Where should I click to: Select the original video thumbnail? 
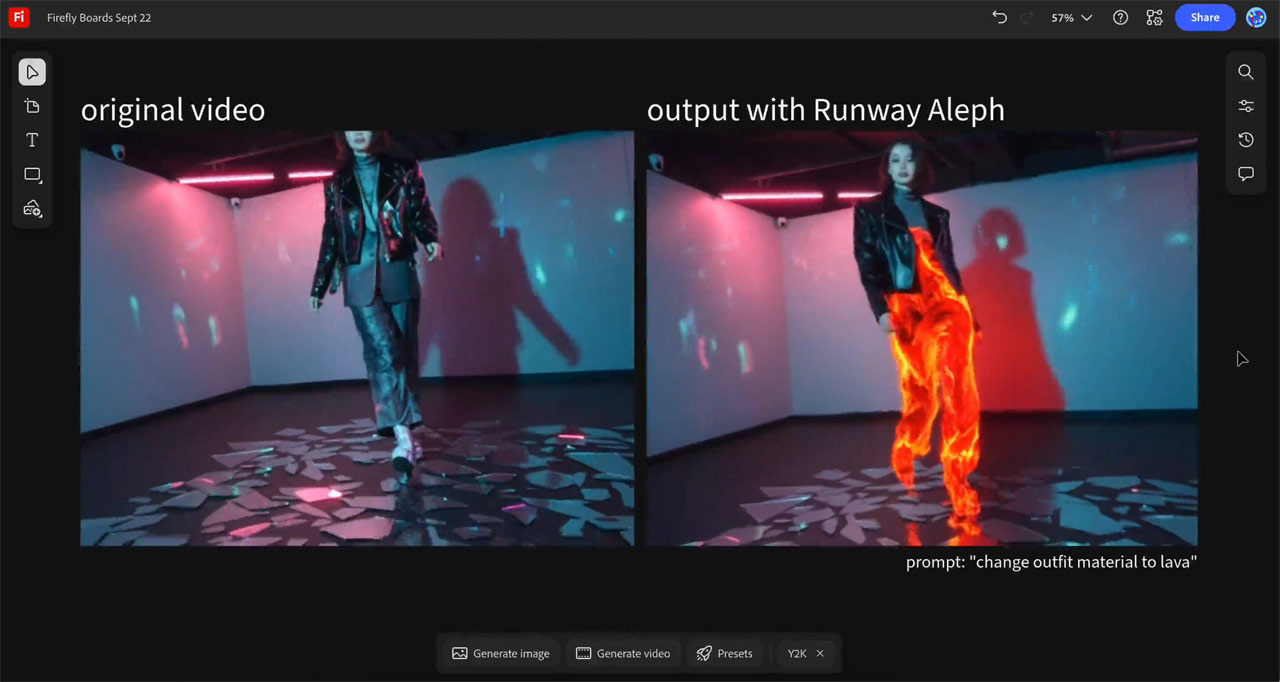[x=357, y=338]
